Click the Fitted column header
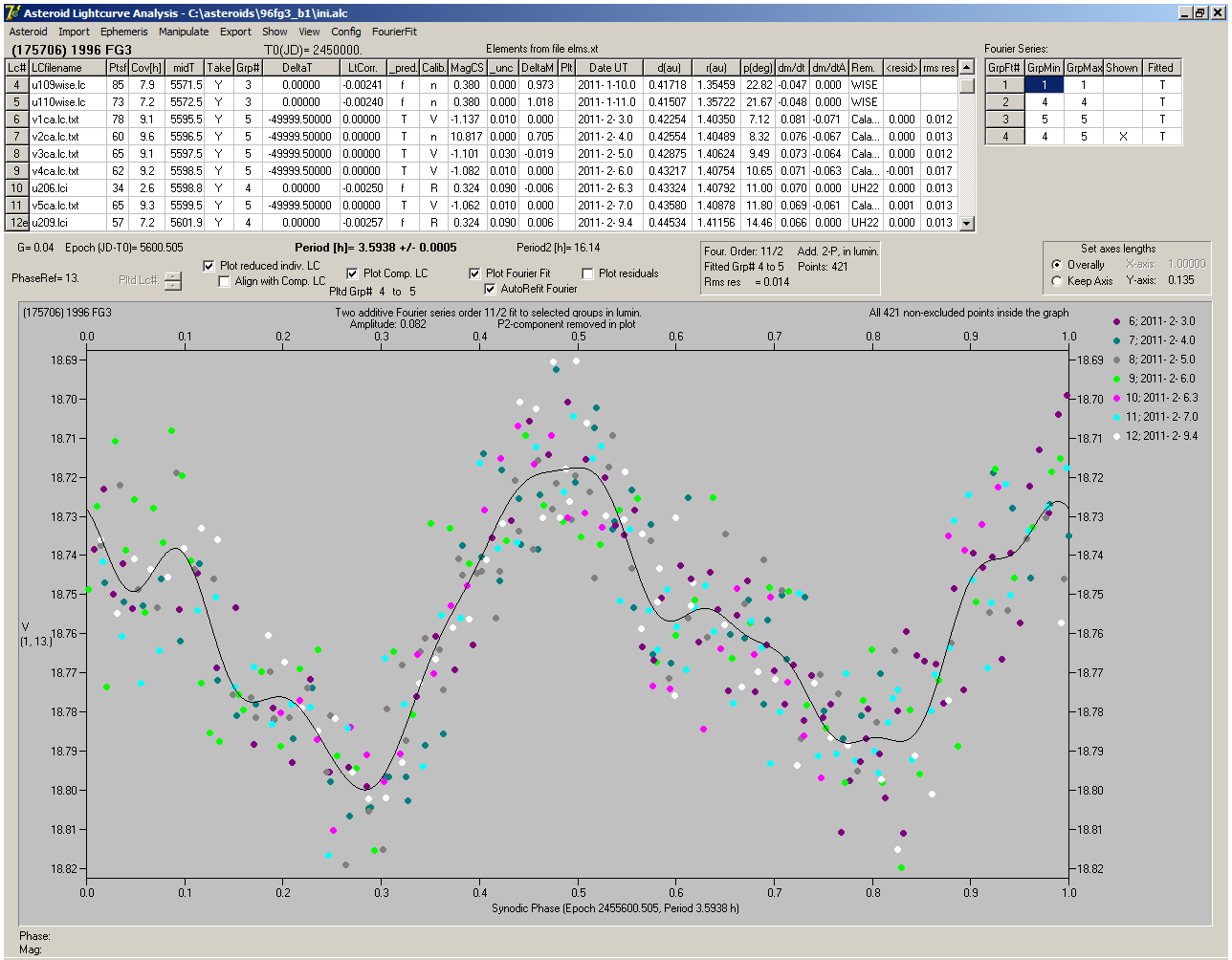The width and height of the screenshot is (1232, 960). (1161, 68)
